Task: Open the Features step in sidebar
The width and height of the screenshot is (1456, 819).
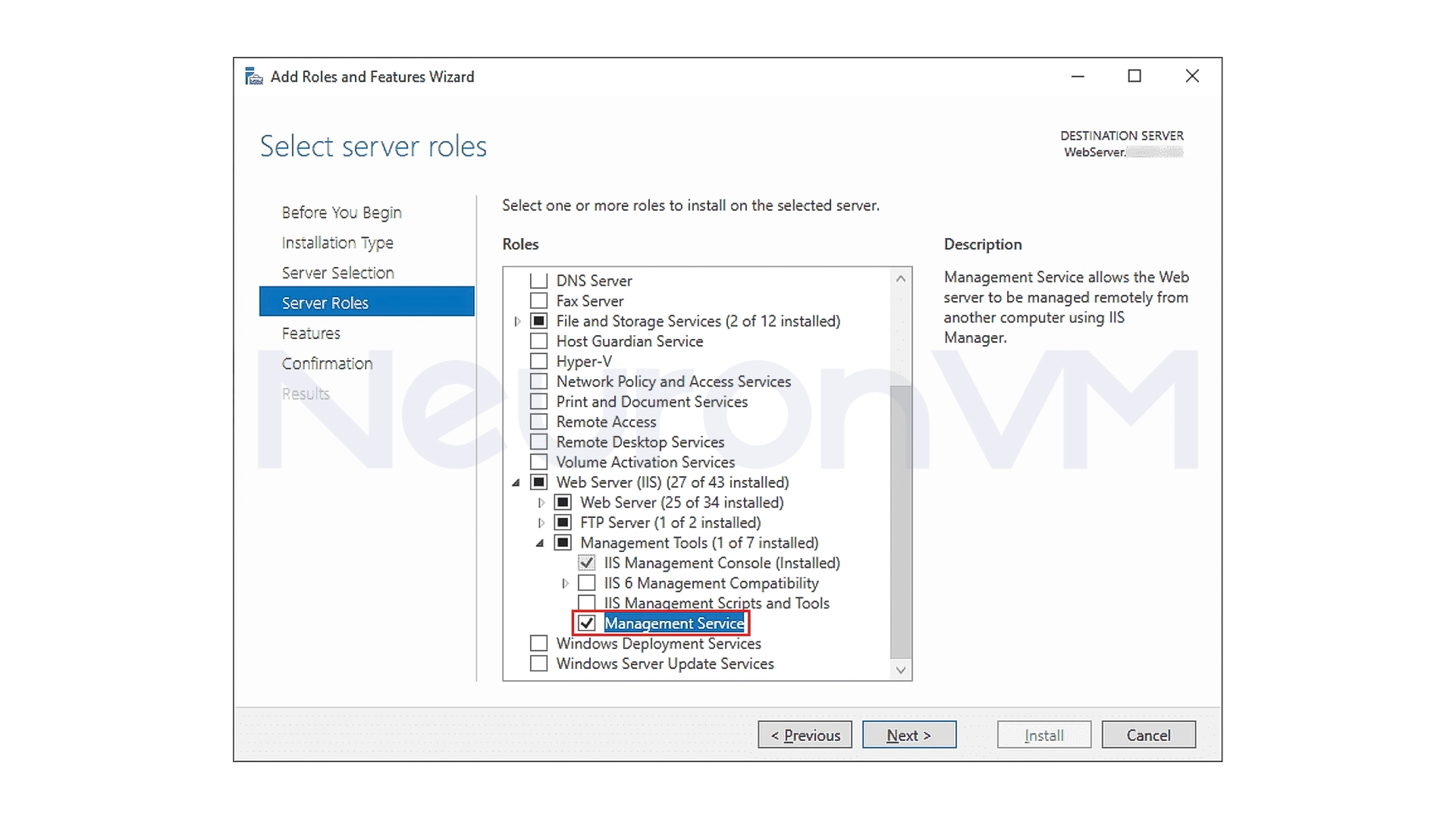Action: 310,333
